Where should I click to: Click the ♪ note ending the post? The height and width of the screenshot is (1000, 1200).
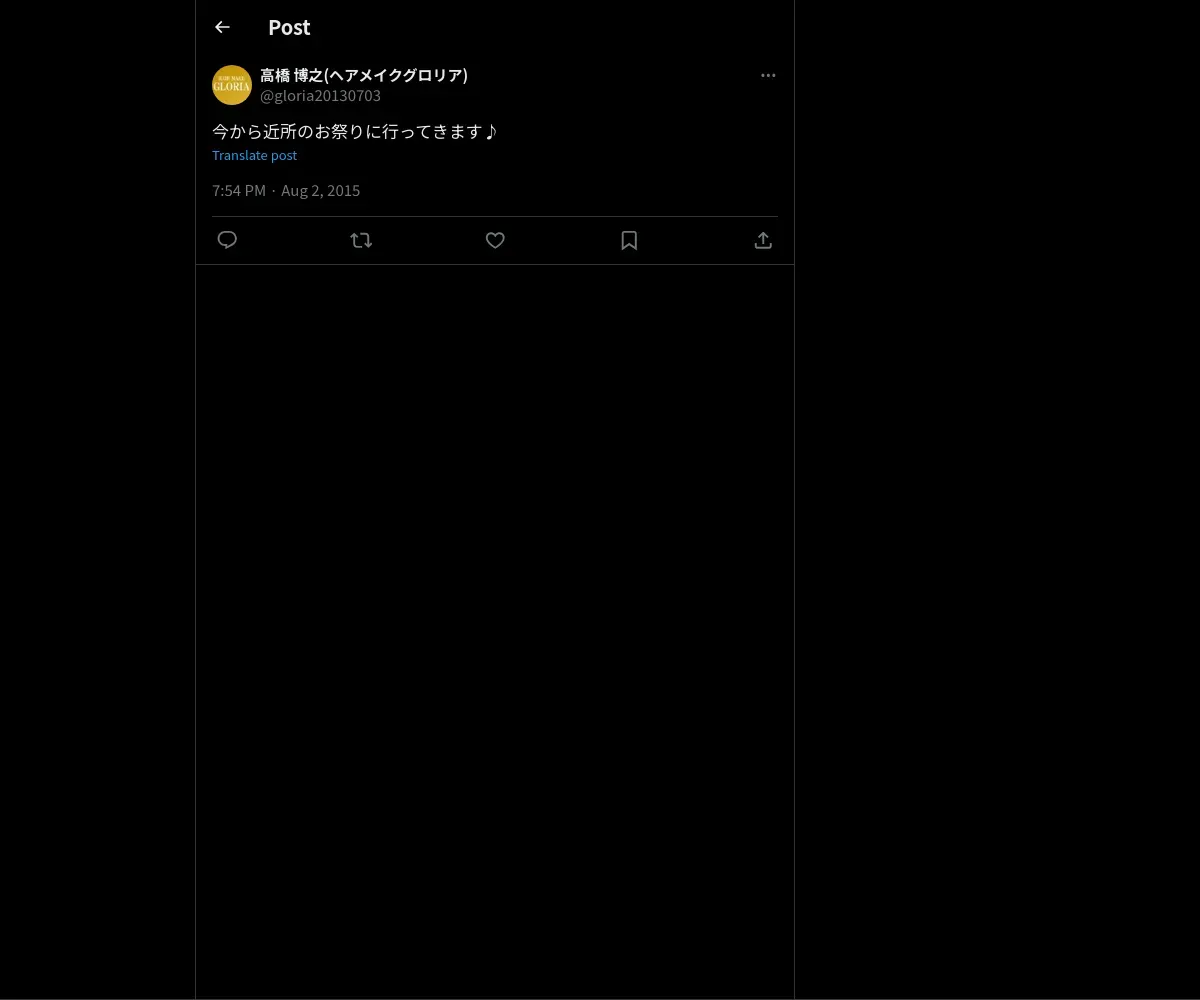click(x=490, y=131)
